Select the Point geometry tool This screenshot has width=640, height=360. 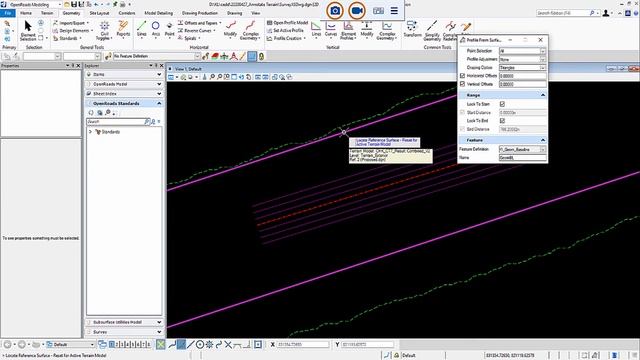pos(169,29)
